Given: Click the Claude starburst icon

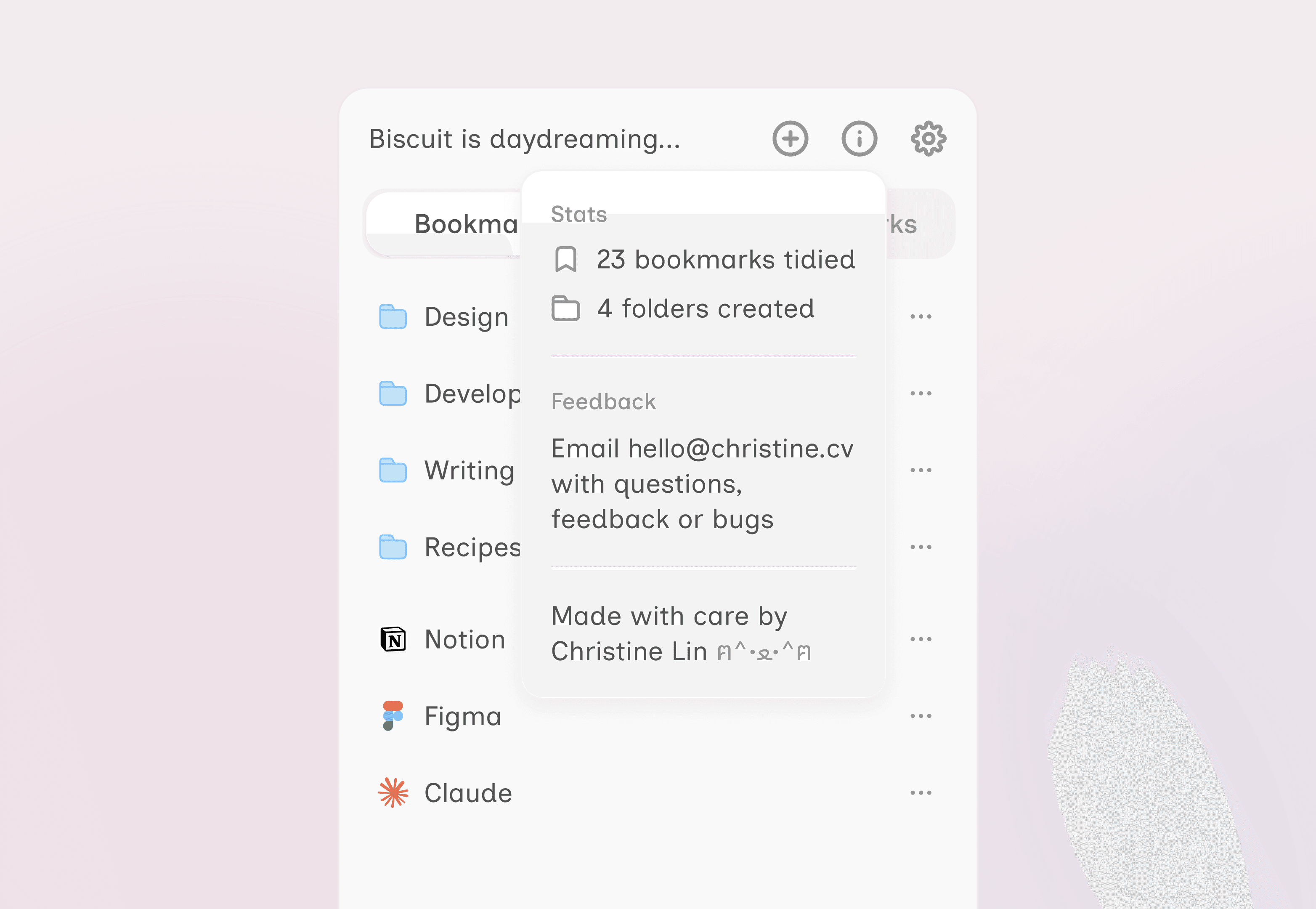Looking at the screenshot, I should coord(393,792).
